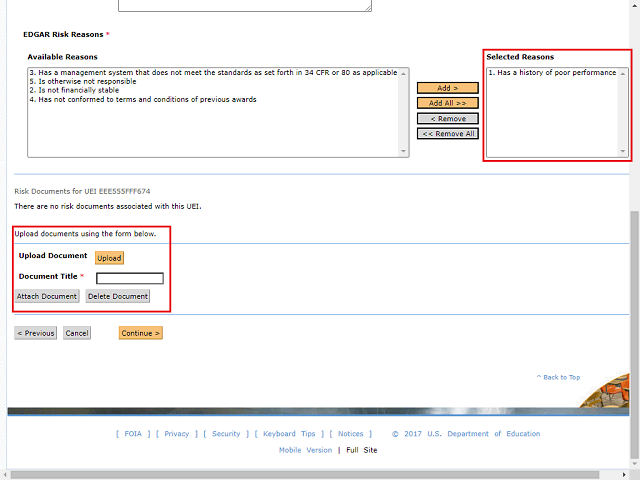Click the Cancel button
Viewport: 640px width, 480px height.
77,333
